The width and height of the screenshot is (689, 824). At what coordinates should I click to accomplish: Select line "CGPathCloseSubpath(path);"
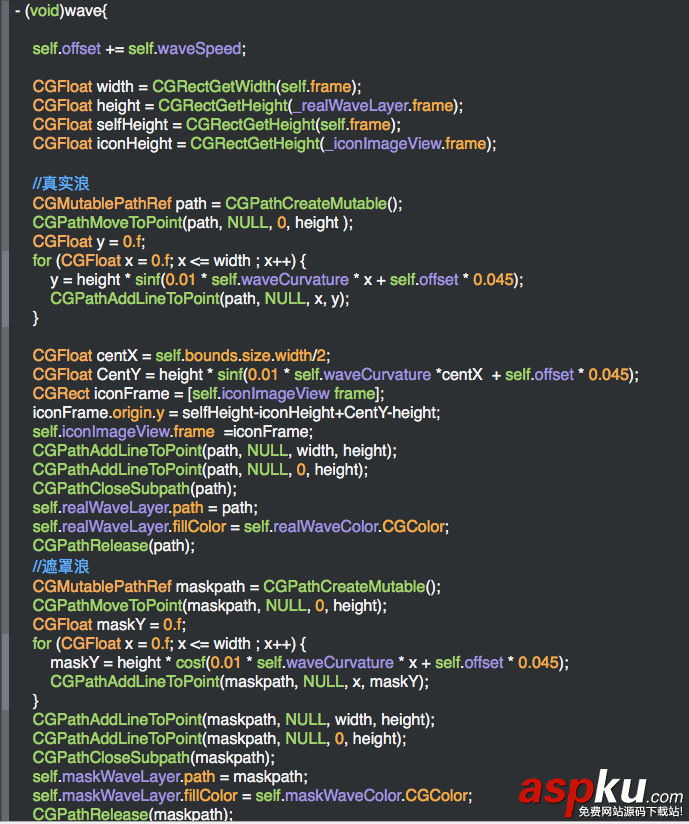pyautogui.click(x=135, y=488)
